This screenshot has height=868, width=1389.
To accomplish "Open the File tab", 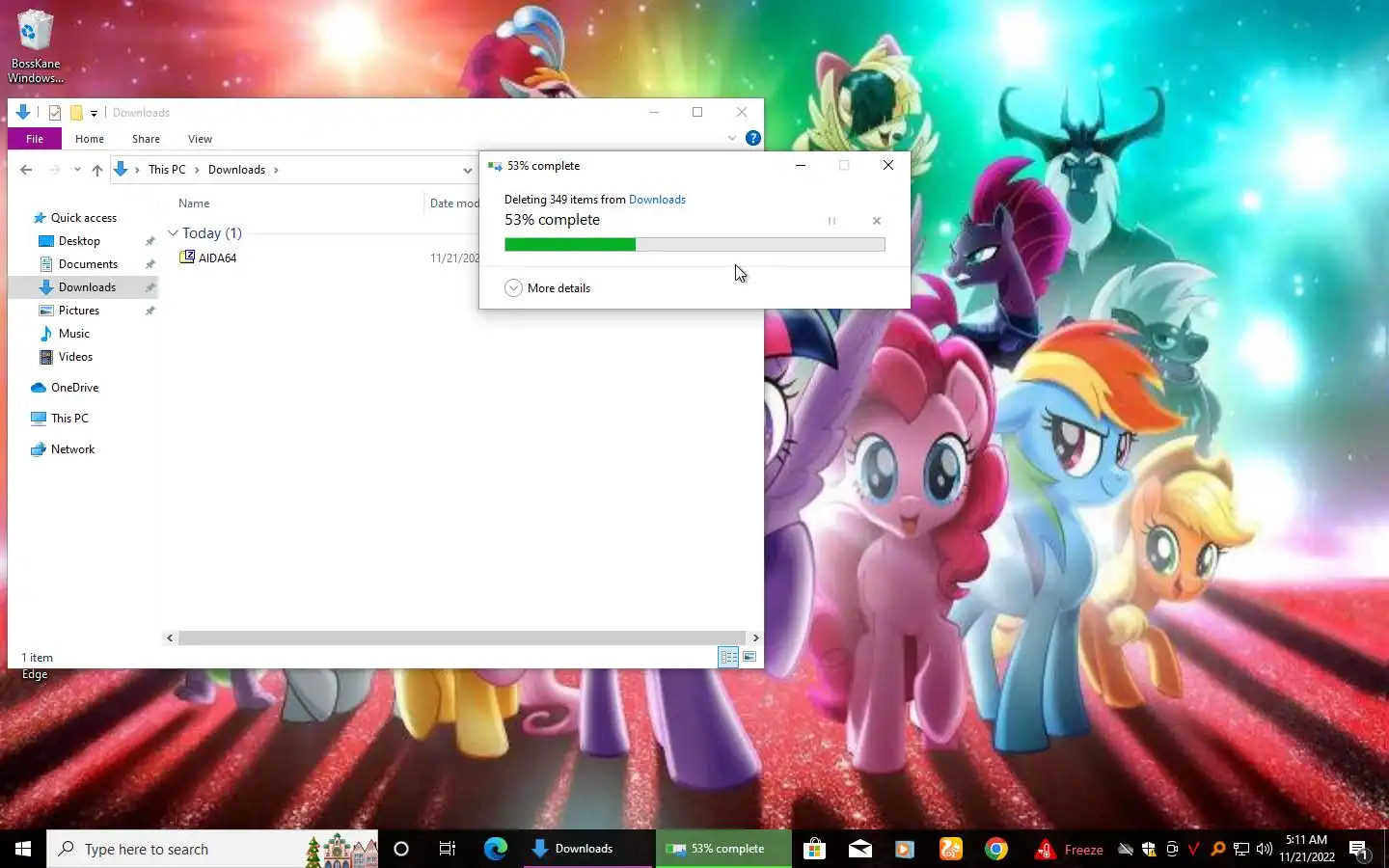I will point(35,139).
